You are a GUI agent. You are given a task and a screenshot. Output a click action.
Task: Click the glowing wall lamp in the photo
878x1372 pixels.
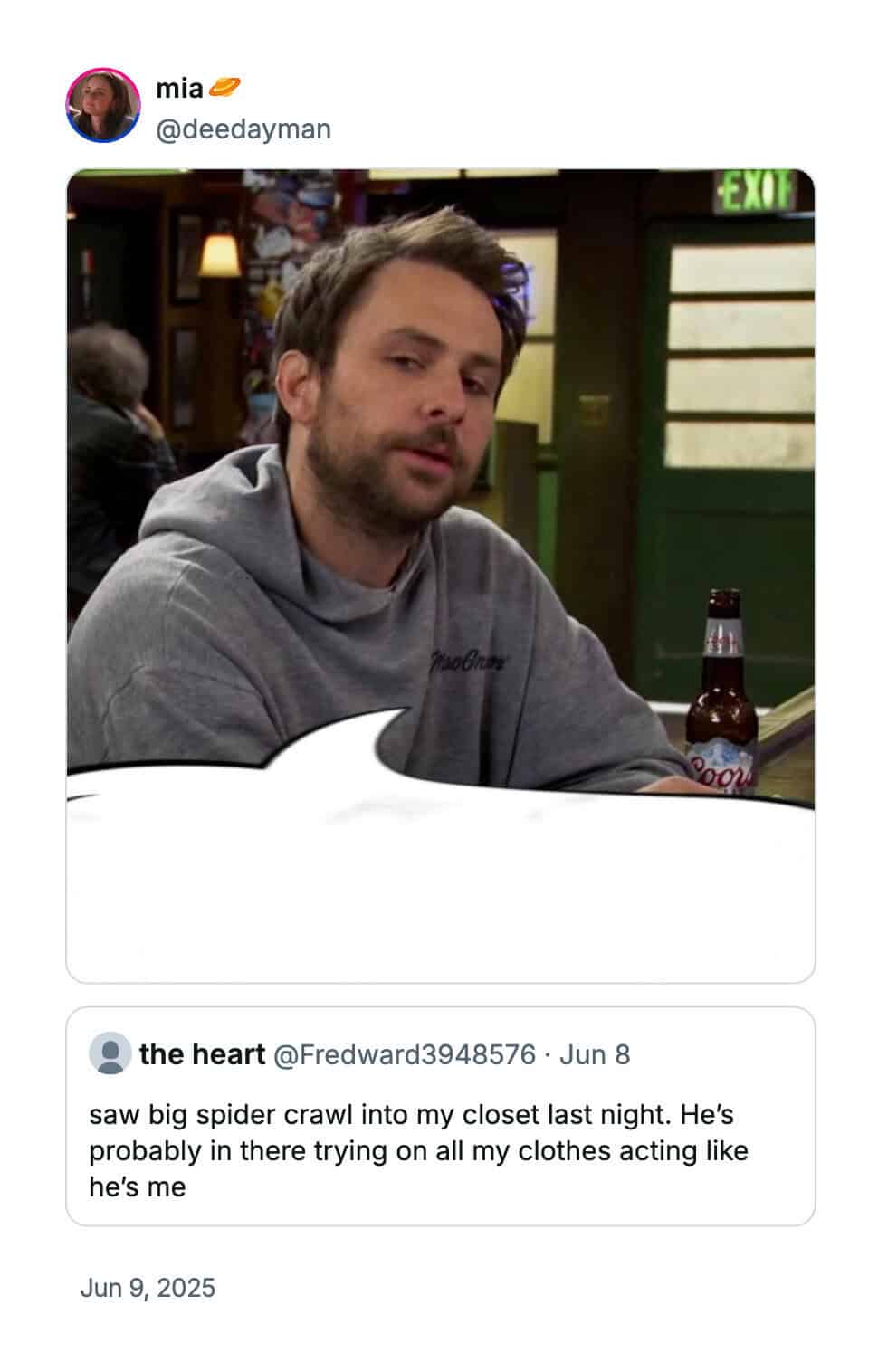pyautogui.click(x=220, y=254)
